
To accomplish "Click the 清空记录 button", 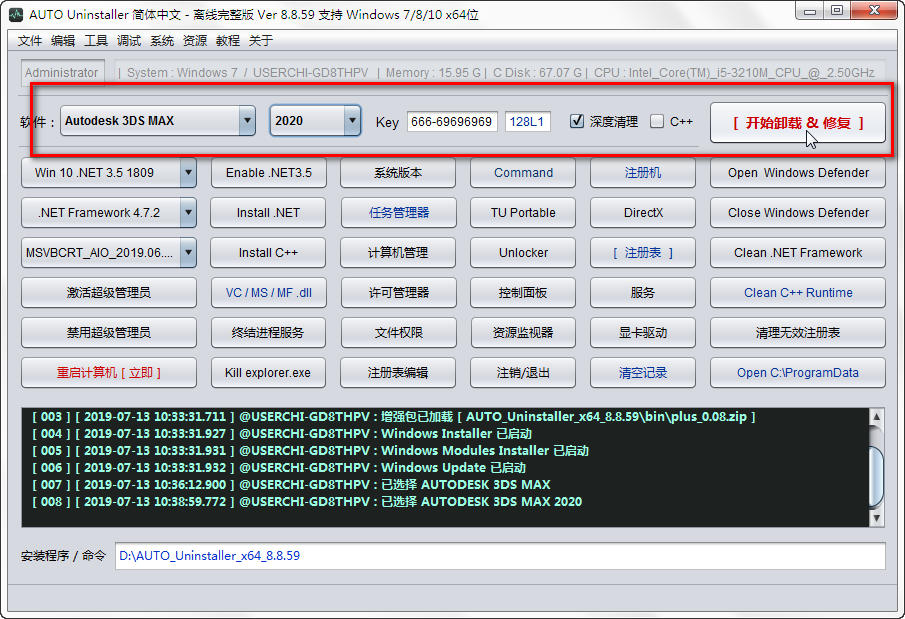I will (x=642, y=372).
